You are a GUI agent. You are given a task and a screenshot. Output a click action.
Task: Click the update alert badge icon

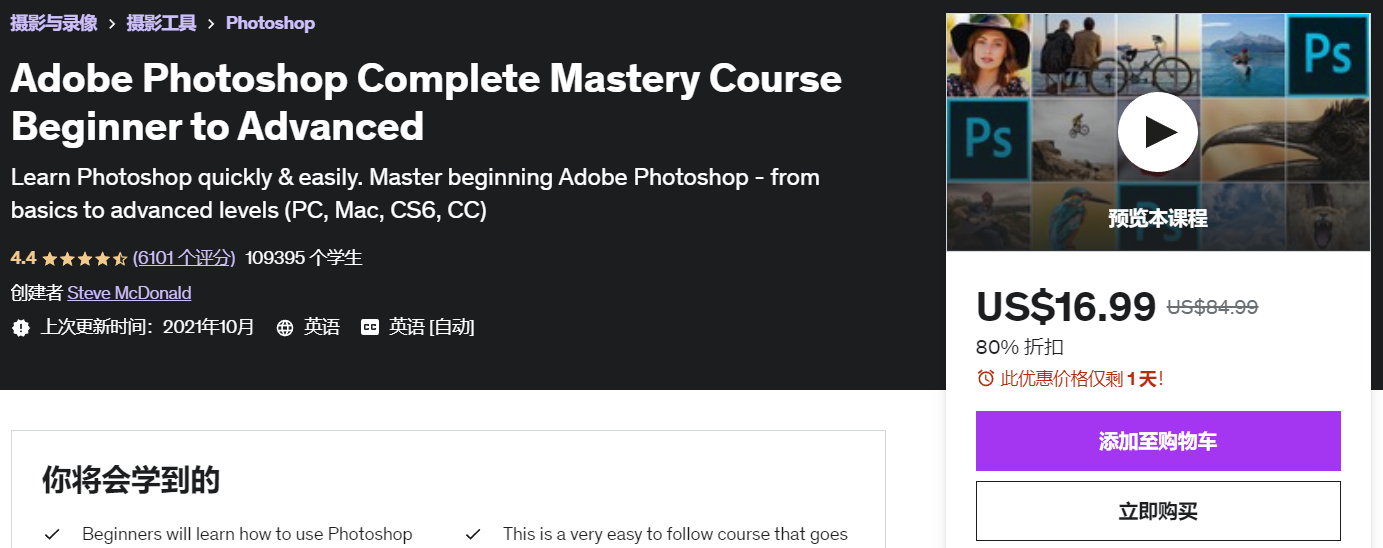[x=21, y=327]
